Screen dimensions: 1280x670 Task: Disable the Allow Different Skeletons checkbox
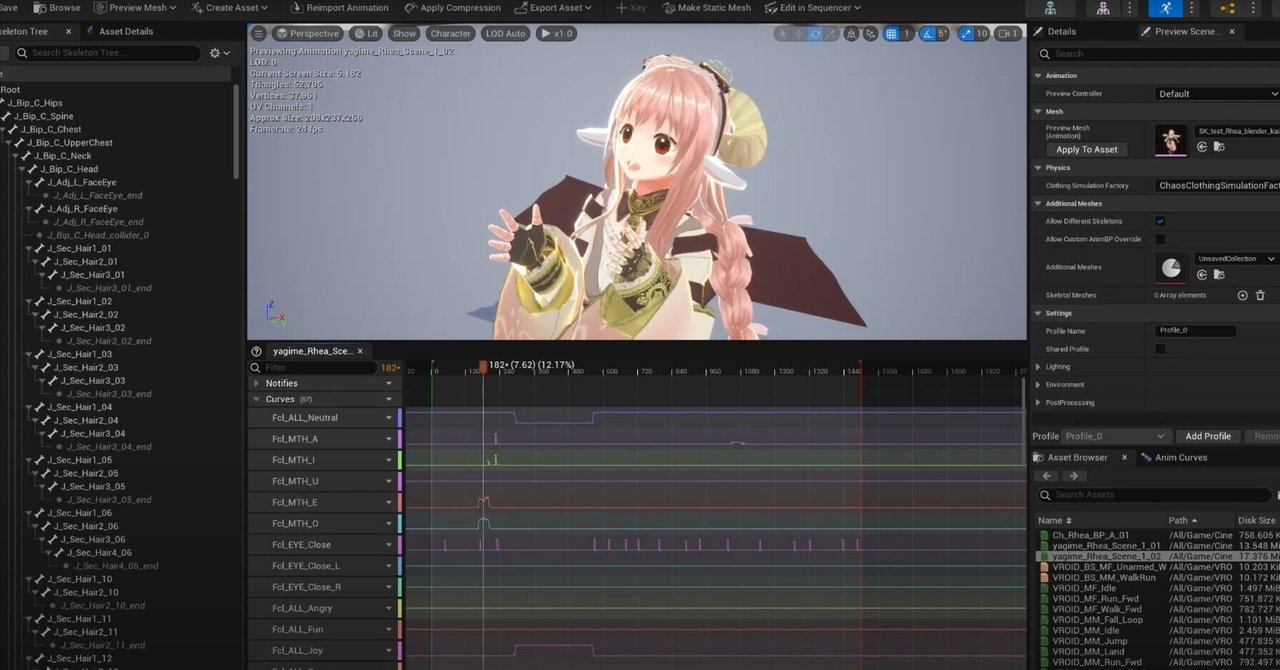point(1160,221)
